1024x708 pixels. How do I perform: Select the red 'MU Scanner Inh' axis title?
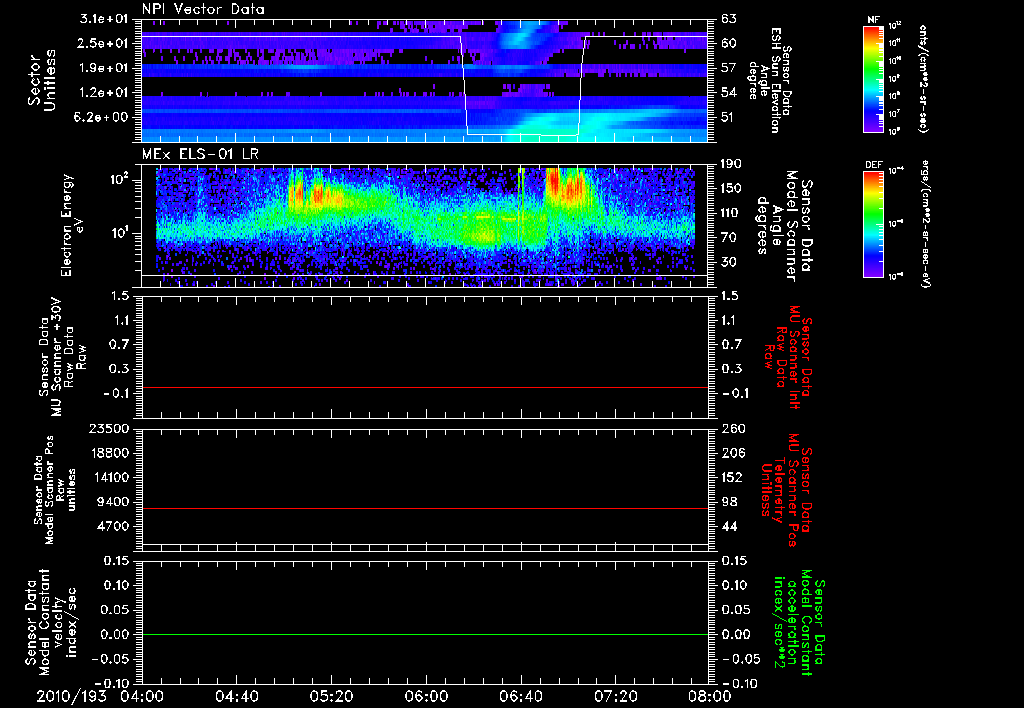793,357
